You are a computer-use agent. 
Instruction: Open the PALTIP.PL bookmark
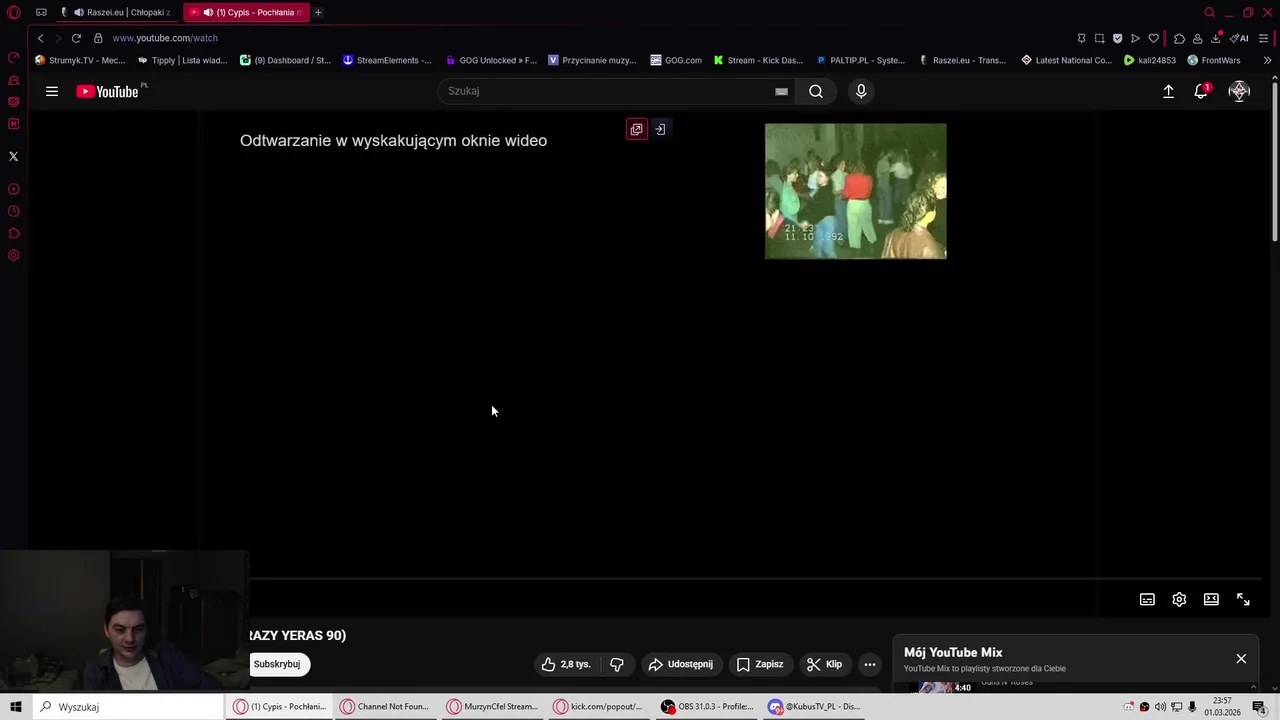point(860,60)
